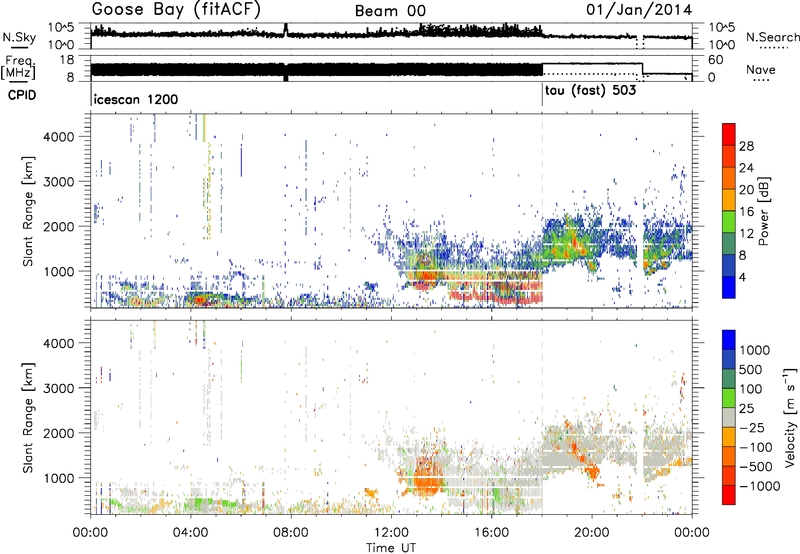Click the date '01/Jan/2014'
This screenshot has height=554, width=800.
click(639, 9)
